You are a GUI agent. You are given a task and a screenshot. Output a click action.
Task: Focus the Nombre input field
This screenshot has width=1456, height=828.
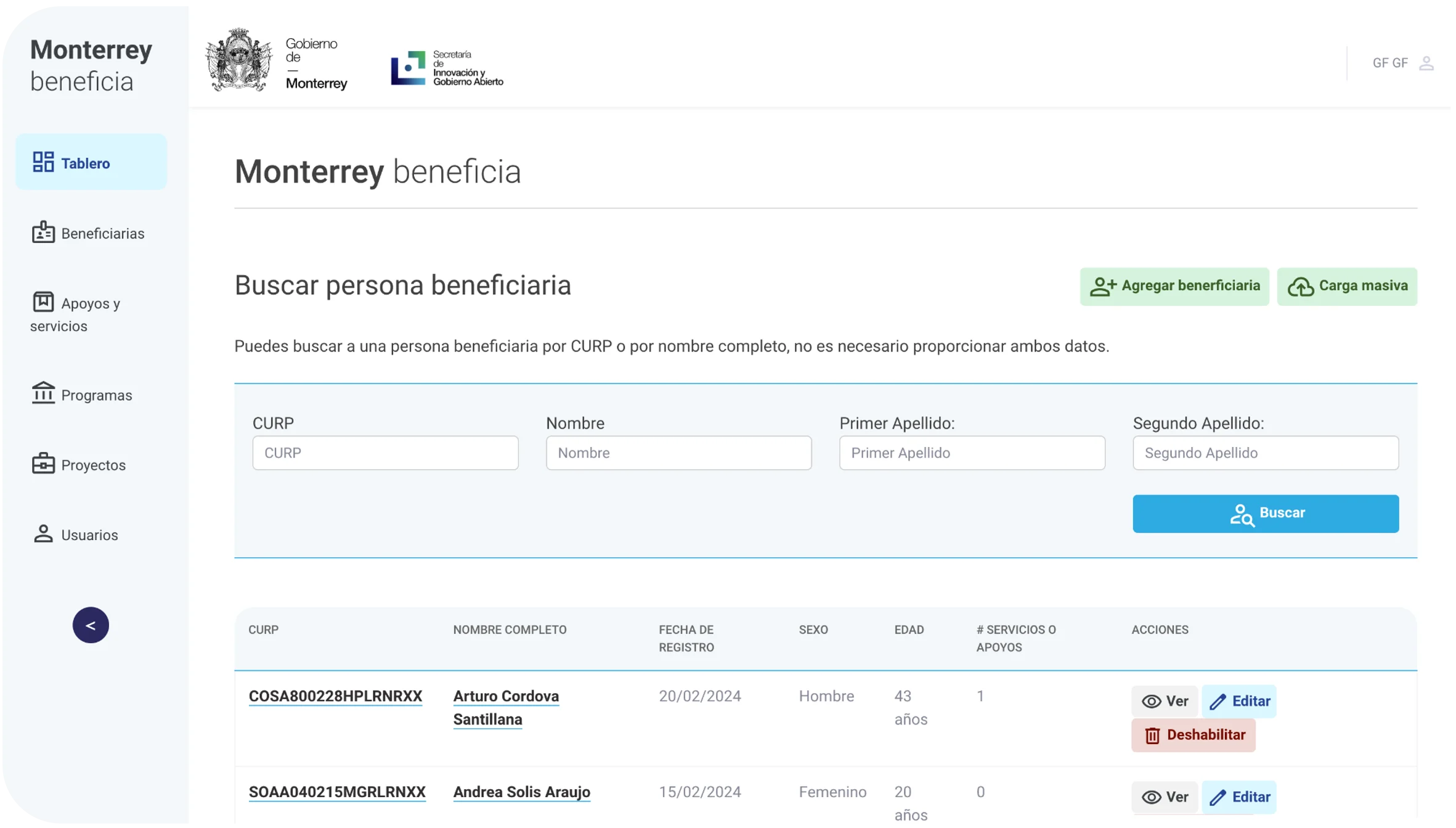coord(679,453)
